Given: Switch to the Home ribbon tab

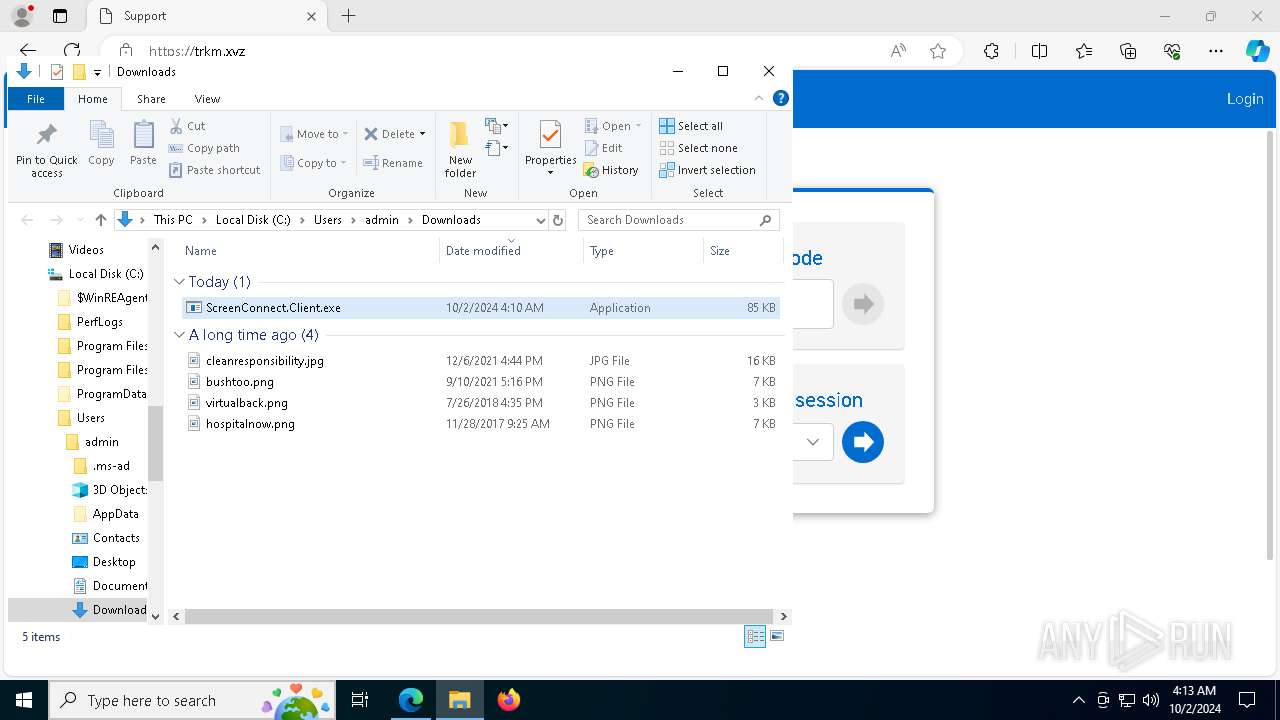Looking at the screenshot, I should click(93, 99).
